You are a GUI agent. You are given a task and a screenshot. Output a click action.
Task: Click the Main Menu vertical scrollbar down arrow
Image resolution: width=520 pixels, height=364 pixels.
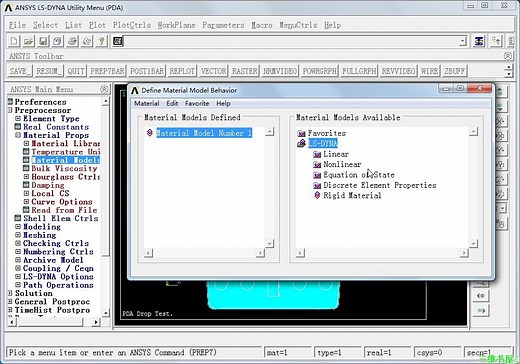[105, 313]
